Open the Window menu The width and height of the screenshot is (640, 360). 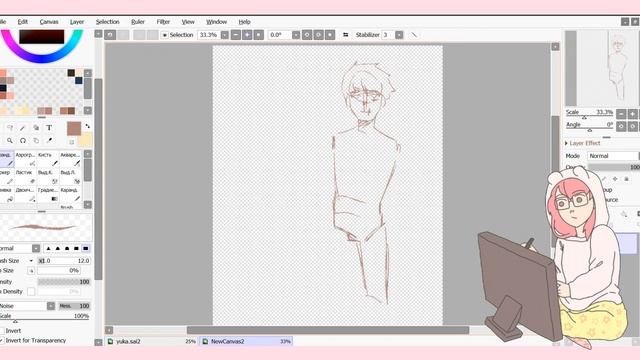[x=216, y=22]
